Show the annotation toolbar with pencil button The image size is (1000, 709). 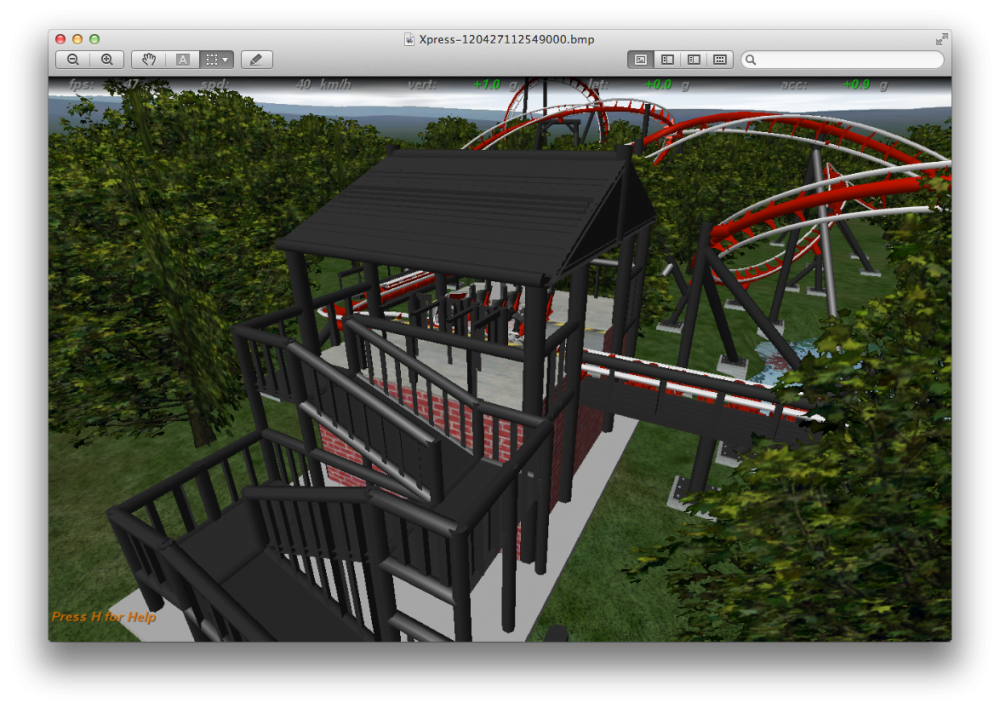256,60
